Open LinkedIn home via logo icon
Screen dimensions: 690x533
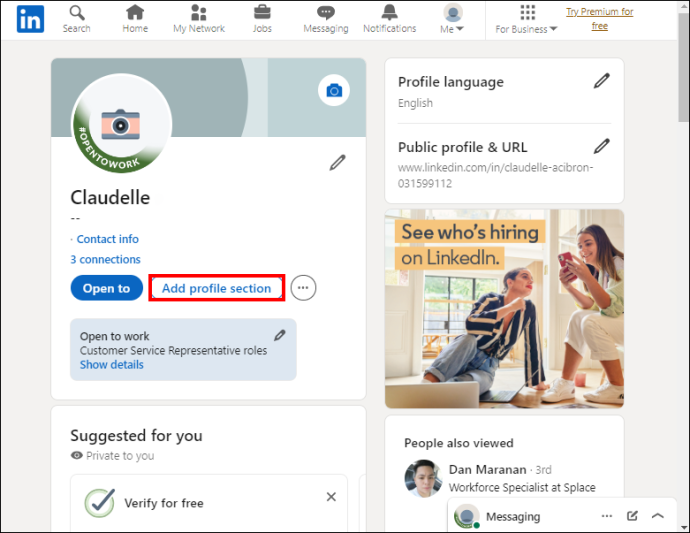(x=30, y=19)
